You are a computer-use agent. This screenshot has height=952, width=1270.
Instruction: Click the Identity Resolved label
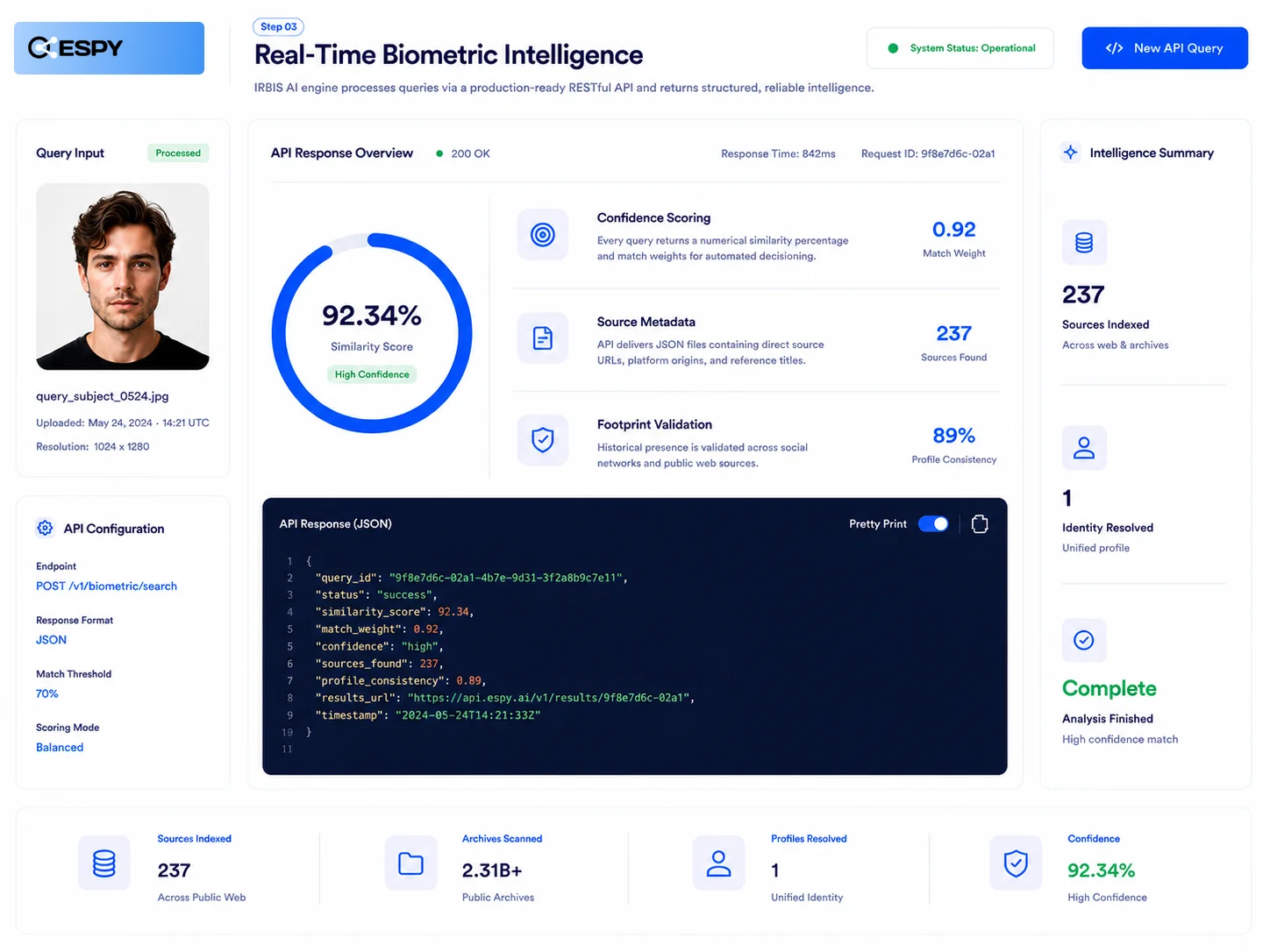coord(1108,527)
